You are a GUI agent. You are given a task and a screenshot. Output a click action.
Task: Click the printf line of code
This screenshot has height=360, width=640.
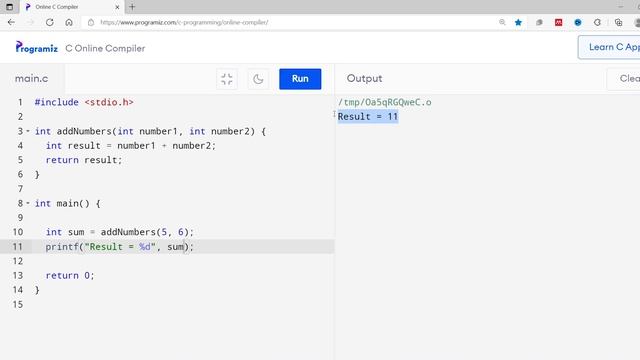tap(120, 247)
